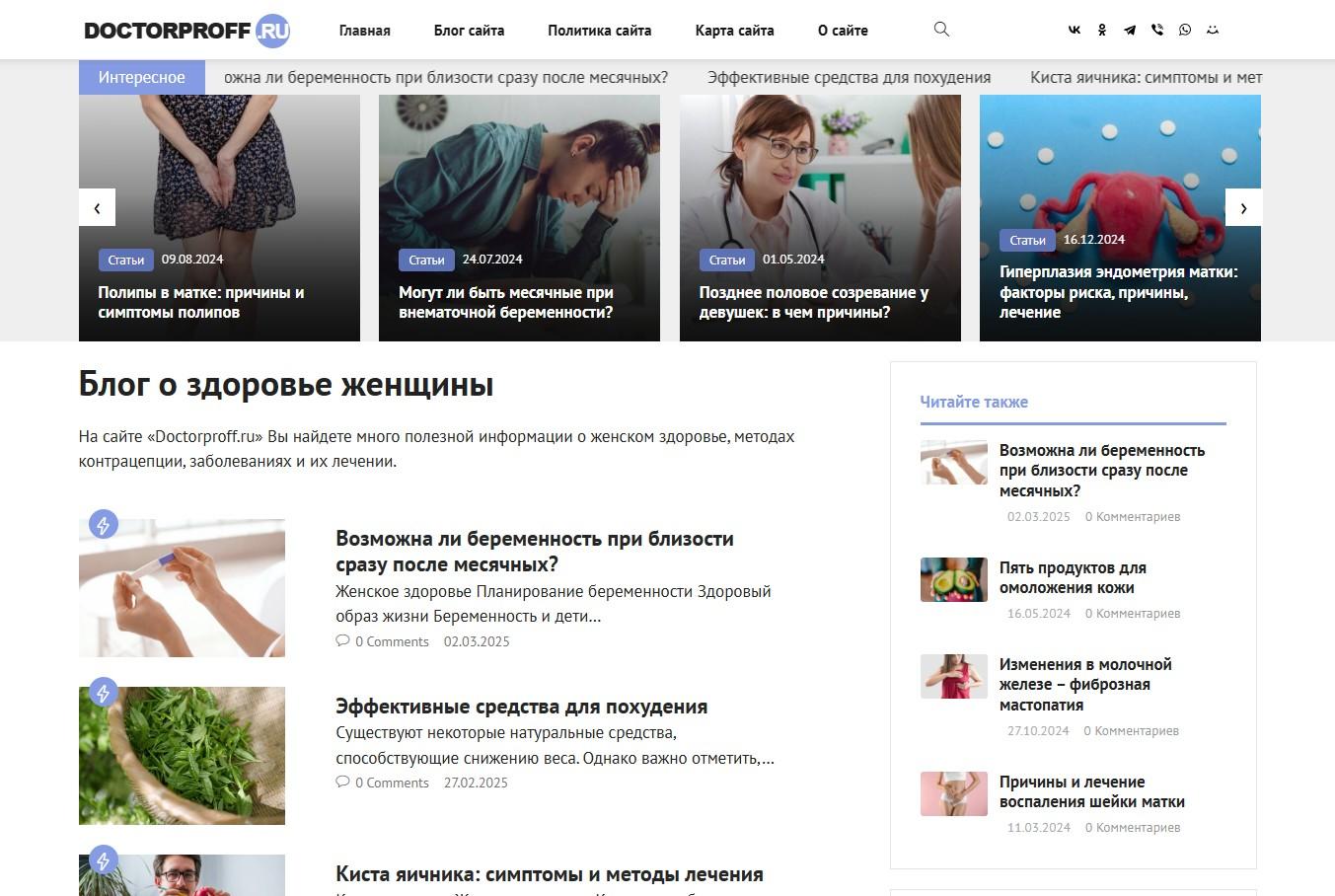Open ticker link about pregnancy right after menstruation

[446, 77]
